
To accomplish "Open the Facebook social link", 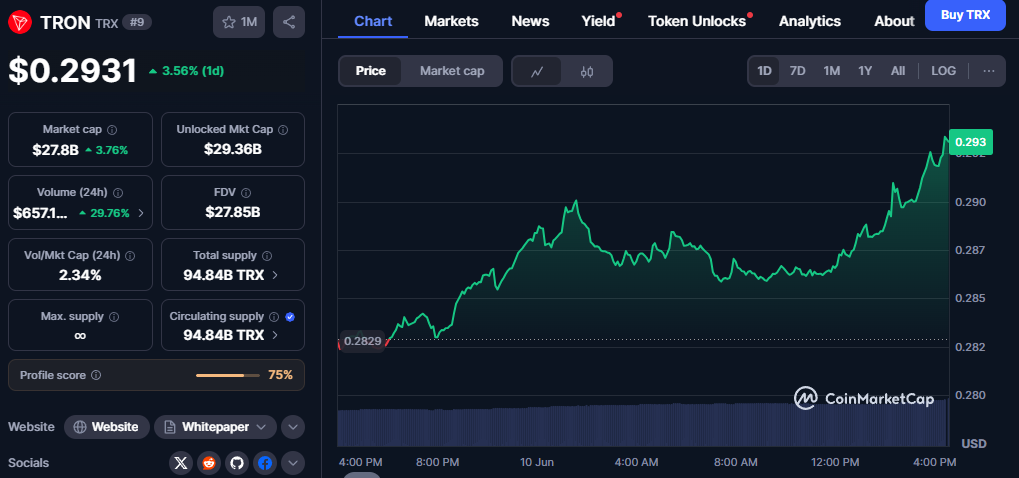I will coord(264,463).
